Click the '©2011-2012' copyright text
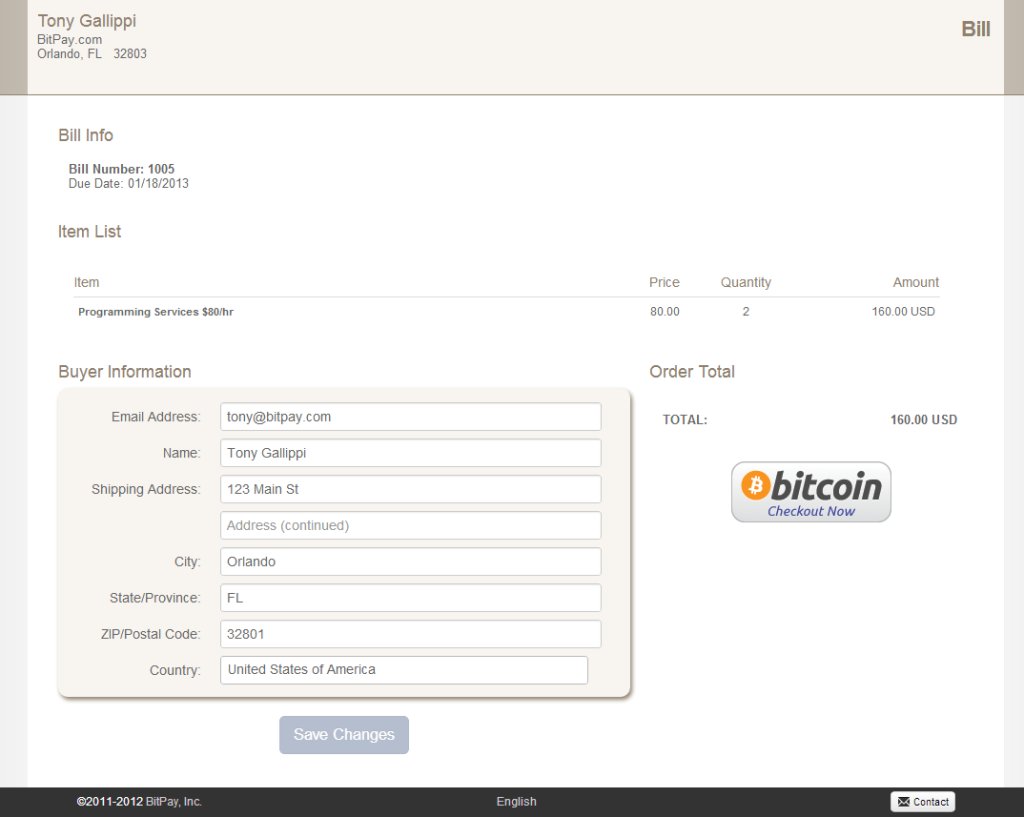Viewport: 1024px width, 817px height. click(110, 801)
